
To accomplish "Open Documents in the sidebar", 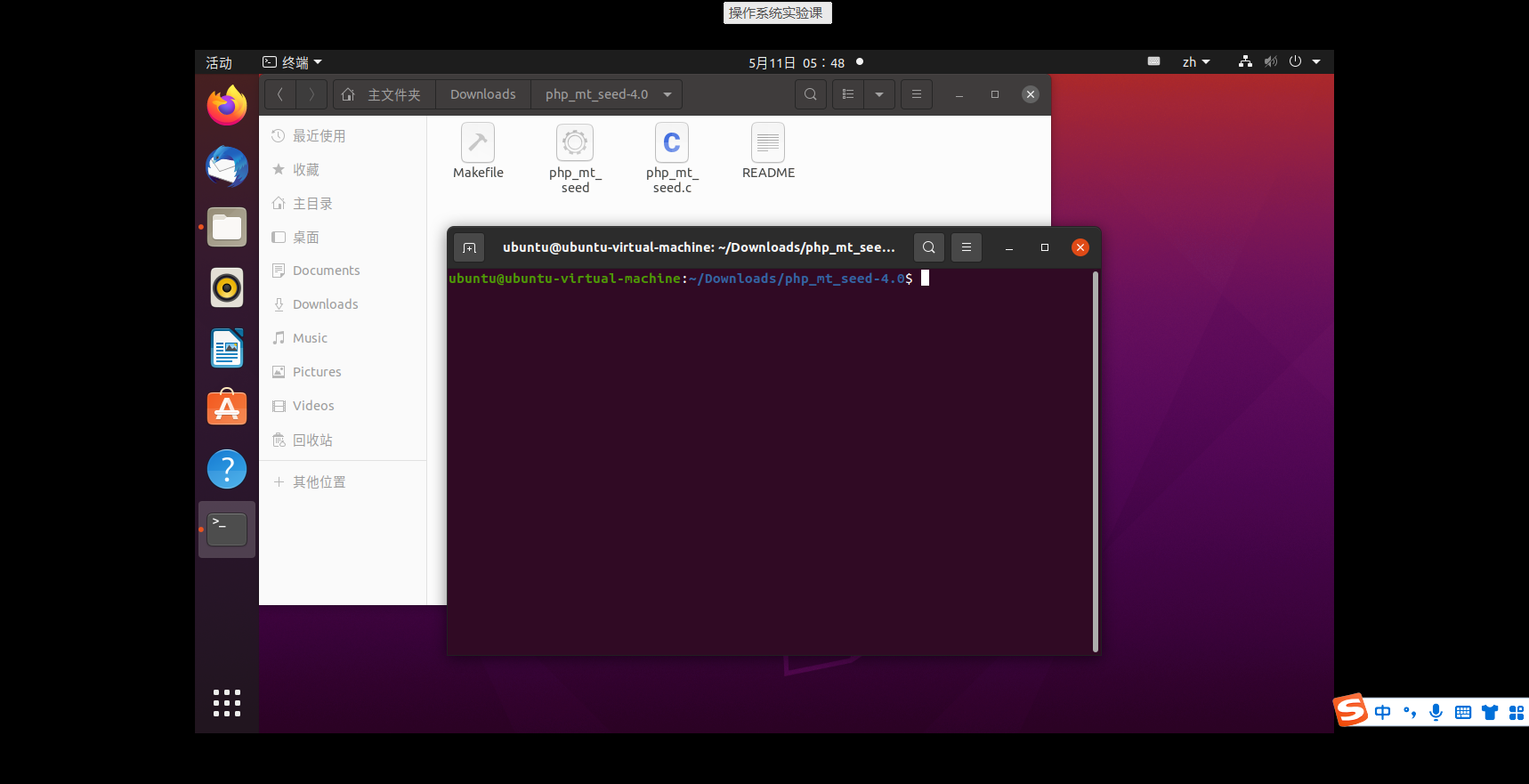I will [326, 271].
